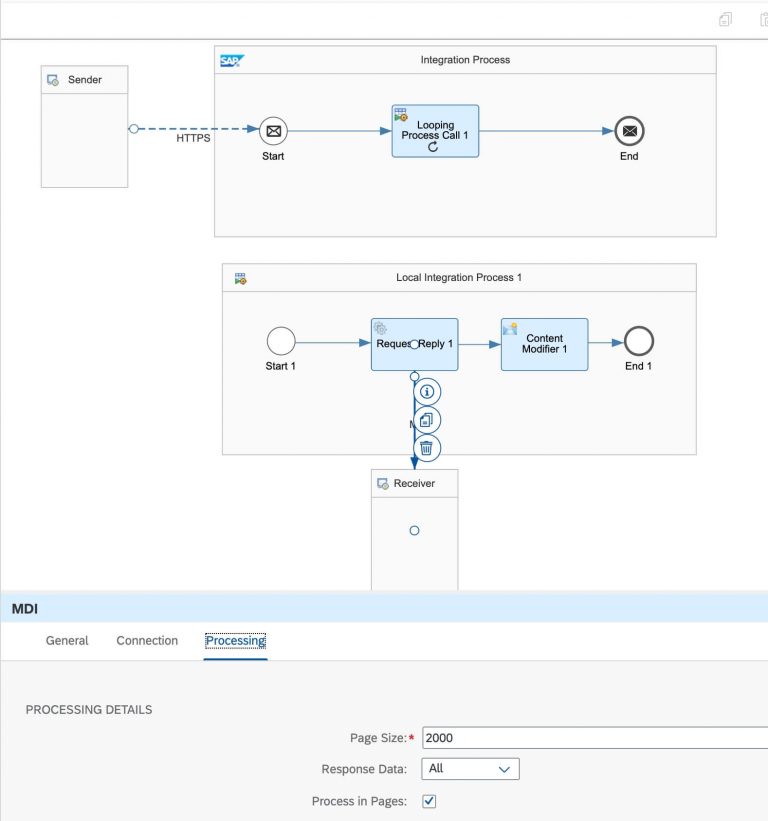Select the Receiver participant box
Image resolution: width=768 pixels, height=821 pixels.
click(x=414, y=483)
